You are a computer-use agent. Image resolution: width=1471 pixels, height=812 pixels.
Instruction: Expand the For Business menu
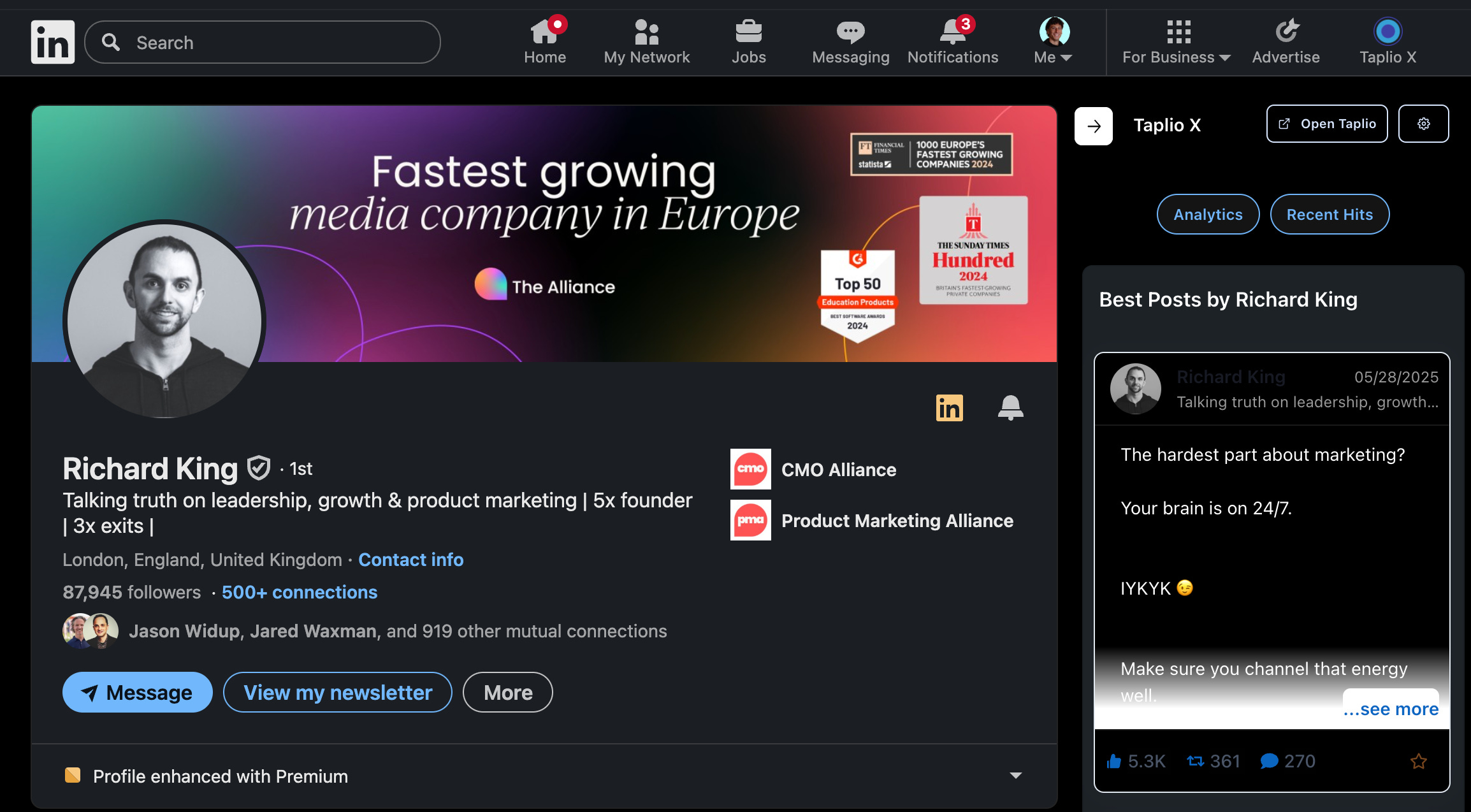(x=1177, y=42)
